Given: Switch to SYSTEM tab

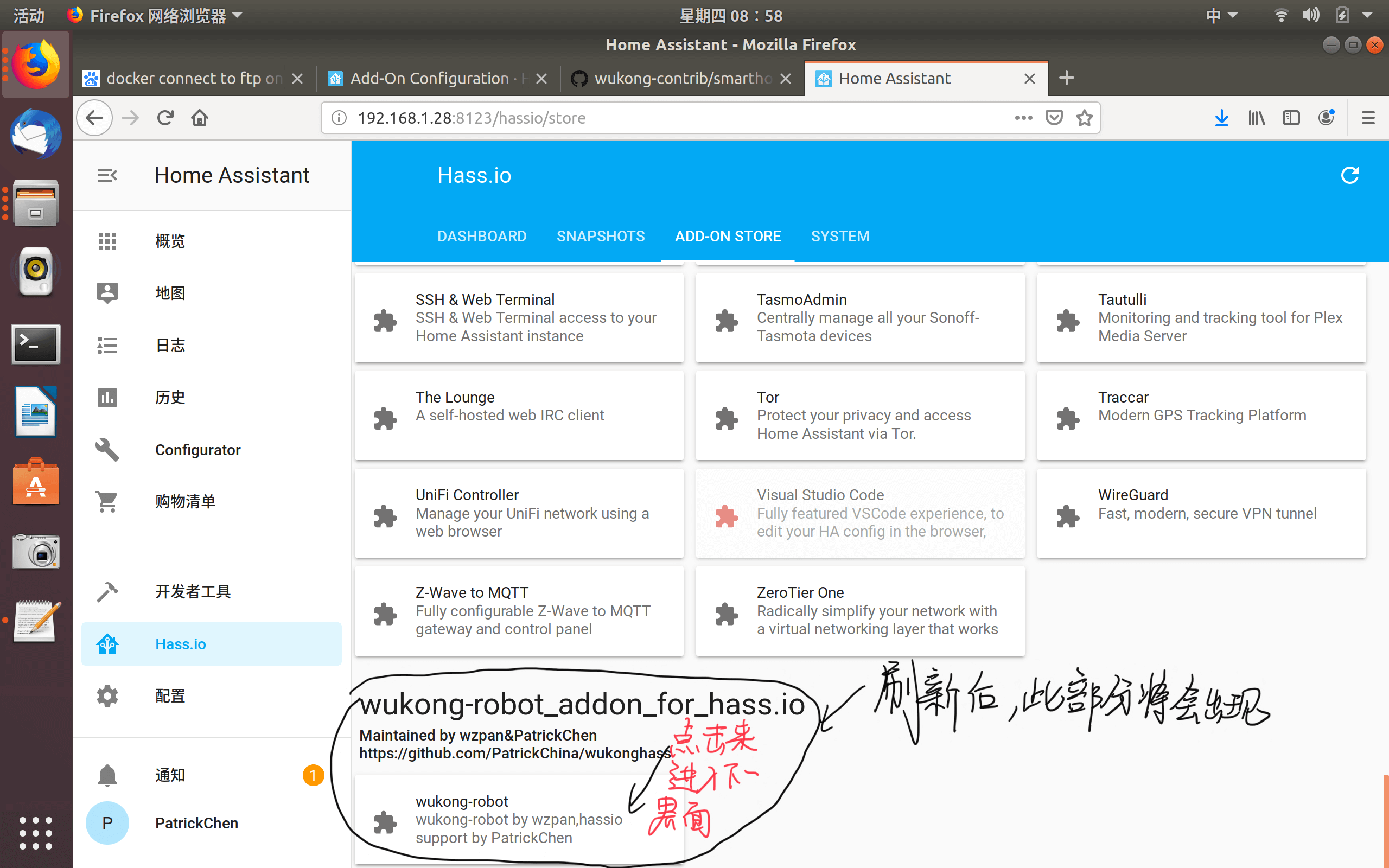Looking at the screenshot, I should tap(840, 236).
